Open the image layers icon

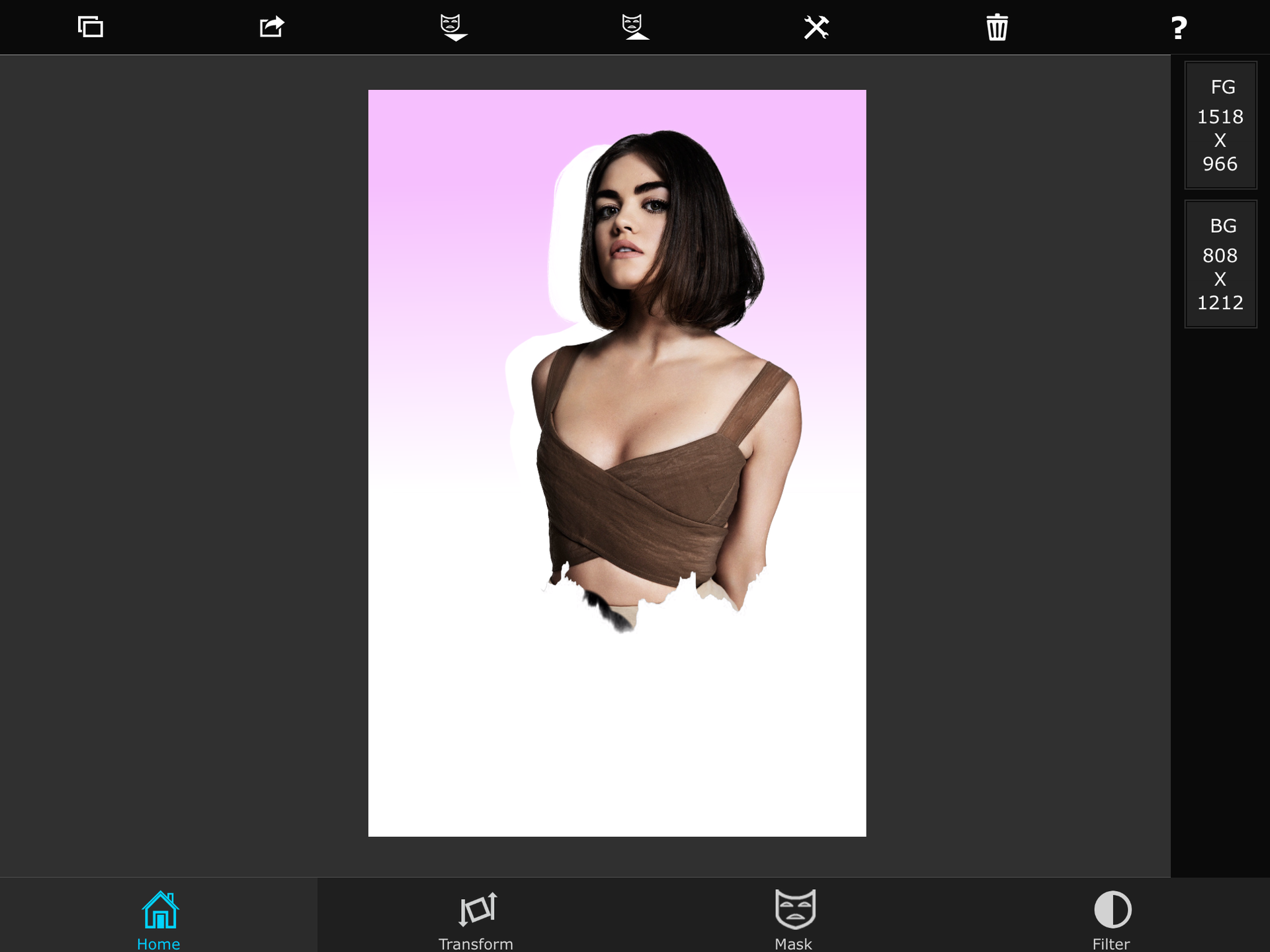pos(91,27)
